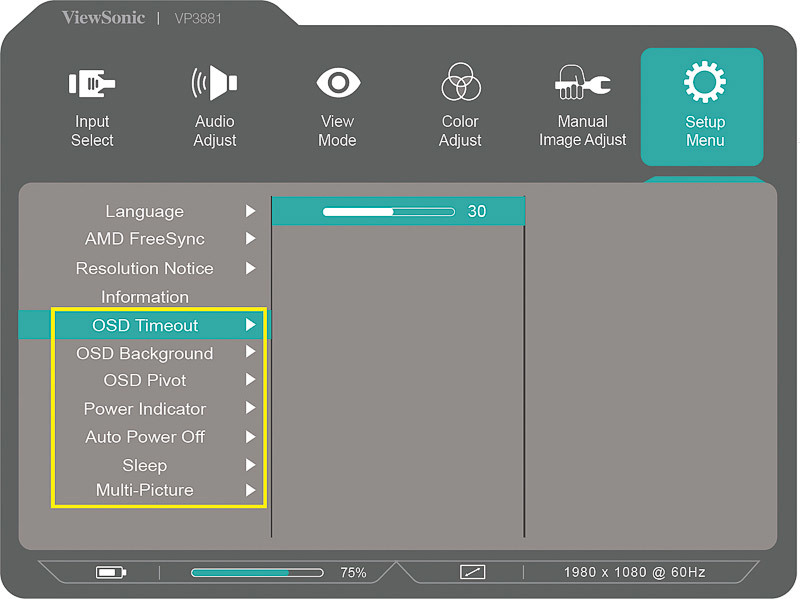Open the Audio Adjust speaker icon

[x=214, y=83]
